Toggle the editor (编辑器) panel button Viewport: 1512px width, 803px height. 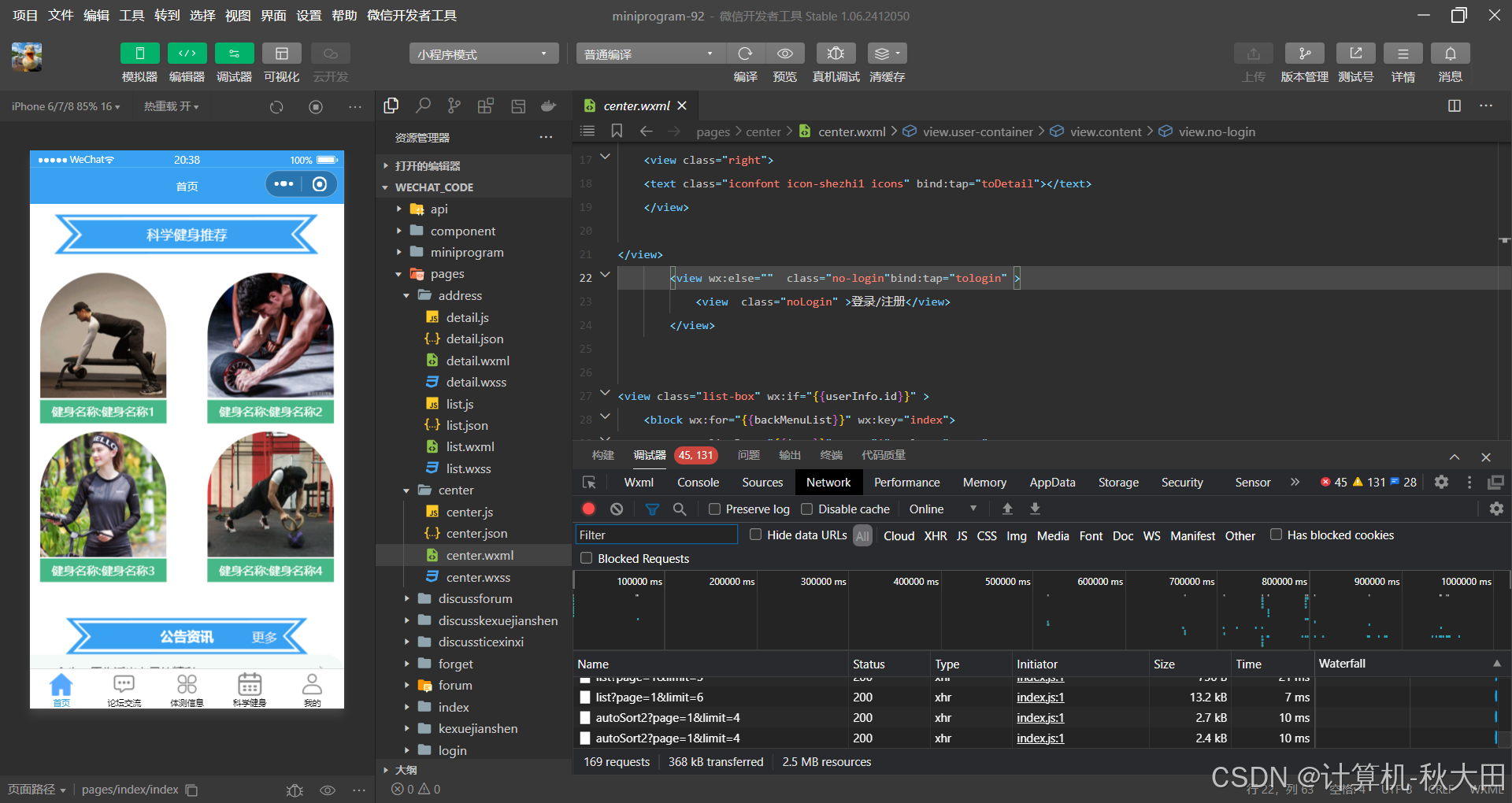(187, 54)
